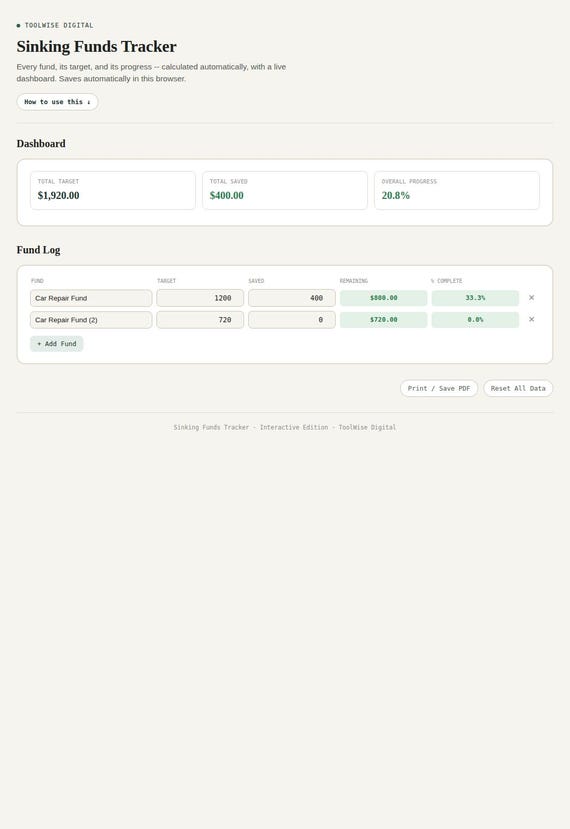Edit the saved amount field showing 400
Screen dimensions: 570x829
tap(292, 298)
